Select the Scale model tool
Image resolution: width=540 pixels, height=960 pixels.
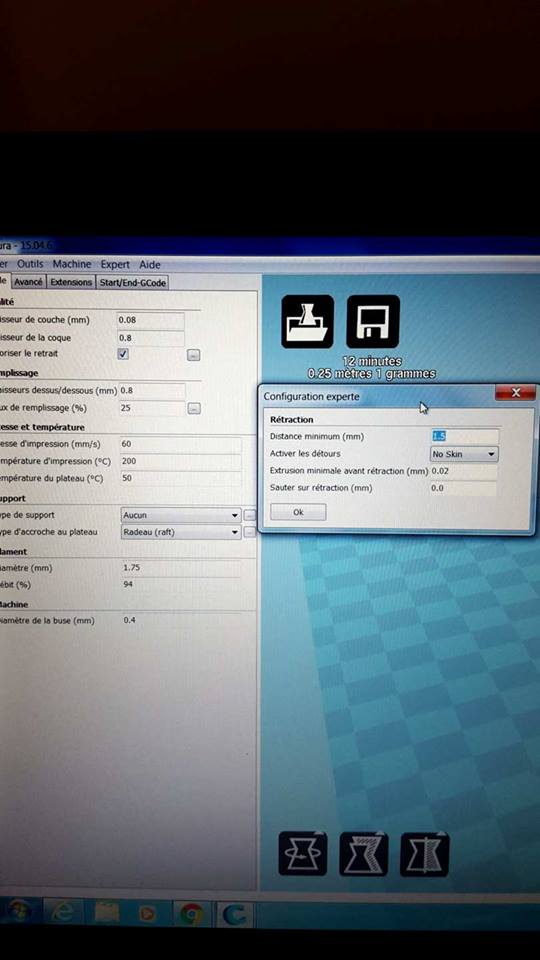click(x=364, y=853)
